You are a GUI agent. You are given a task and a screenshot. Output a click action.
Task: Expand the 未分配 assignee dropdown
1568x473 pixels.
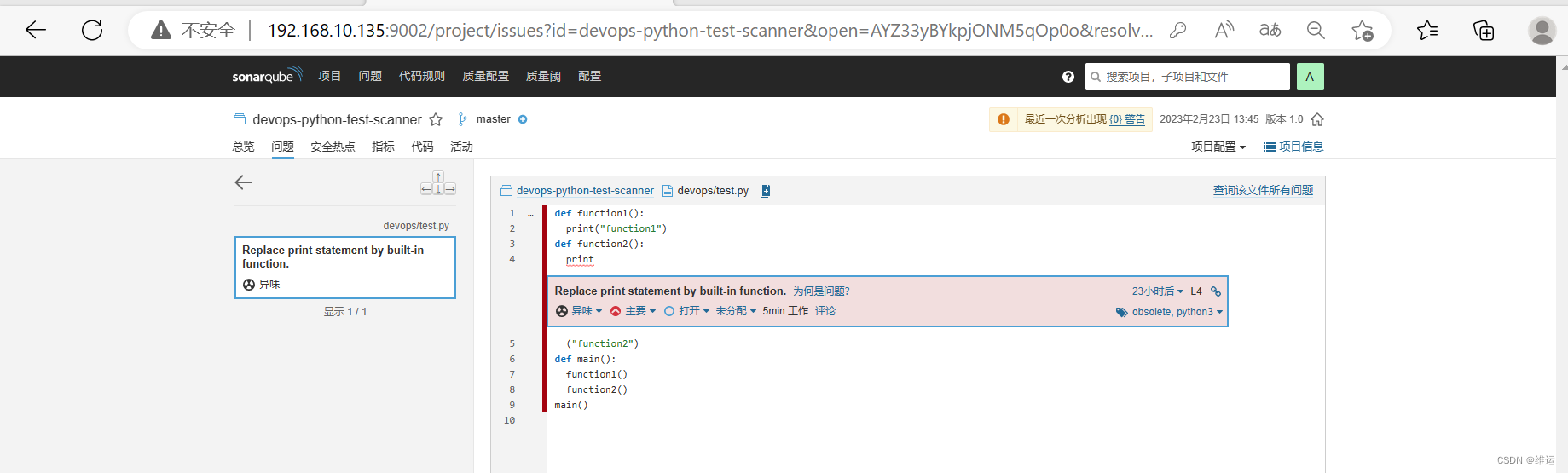point(736,311)
